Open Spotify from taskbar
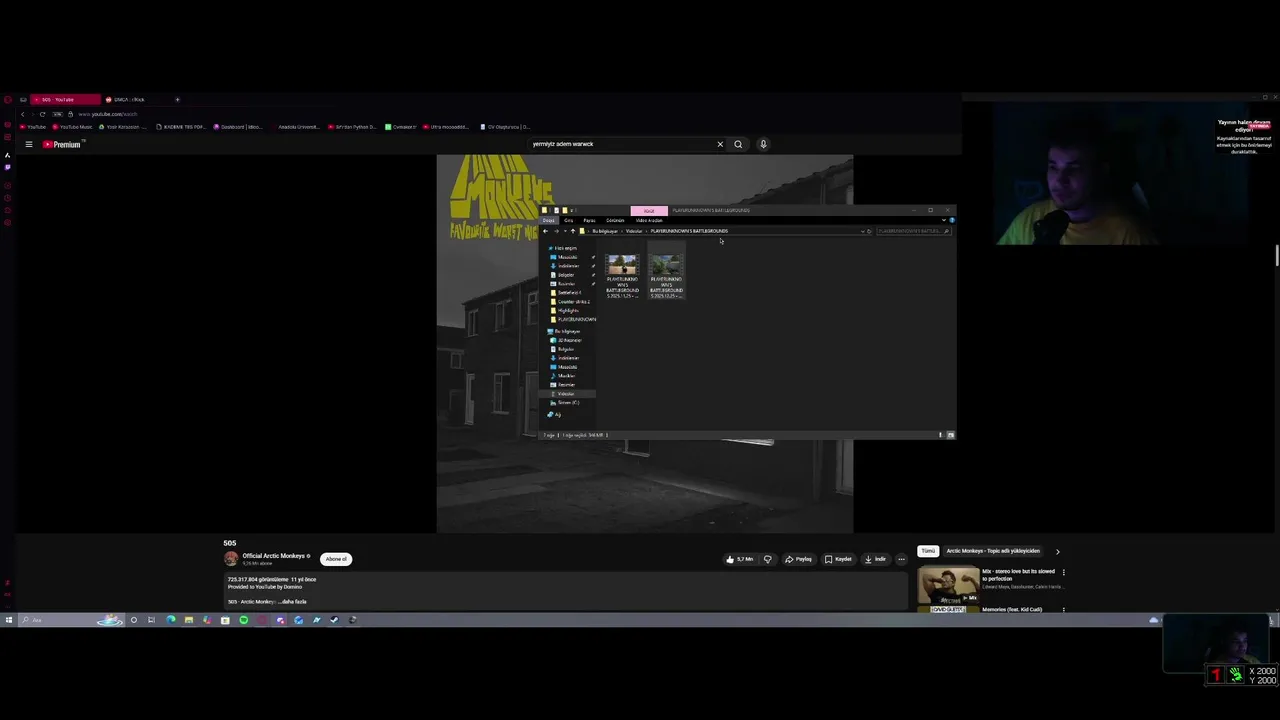This screenshot has width=1280, height=720. pos(243,620)
